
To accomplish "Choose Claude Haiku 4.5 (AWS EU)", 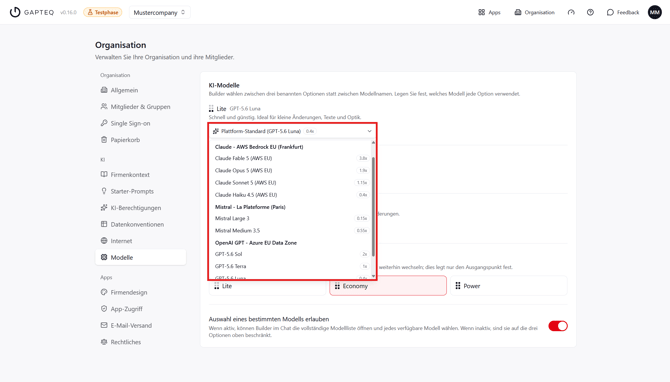I will [291, 195].
